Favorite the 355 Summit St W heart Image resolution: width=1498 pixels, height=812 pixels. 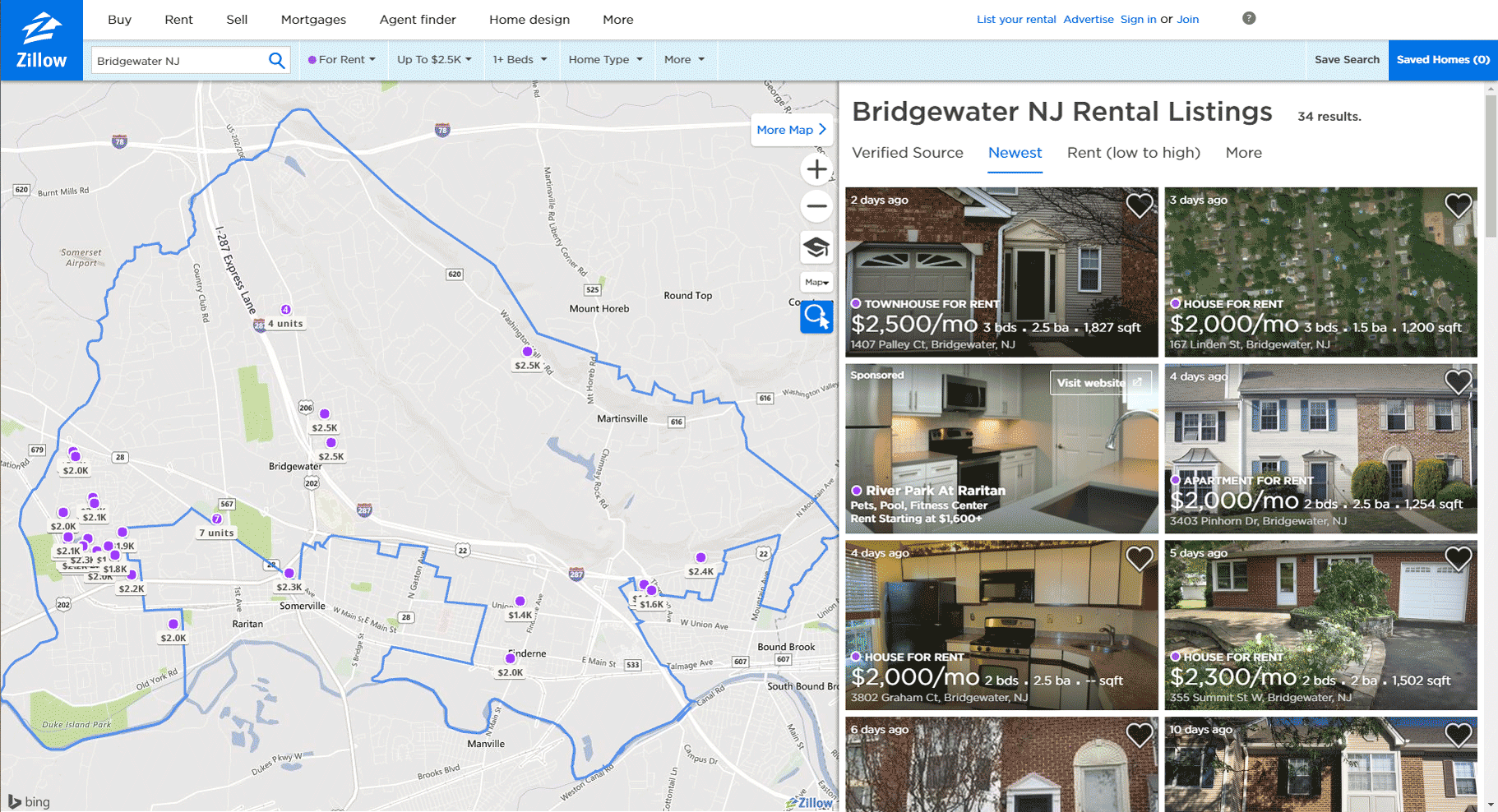tap(1458, 558)
